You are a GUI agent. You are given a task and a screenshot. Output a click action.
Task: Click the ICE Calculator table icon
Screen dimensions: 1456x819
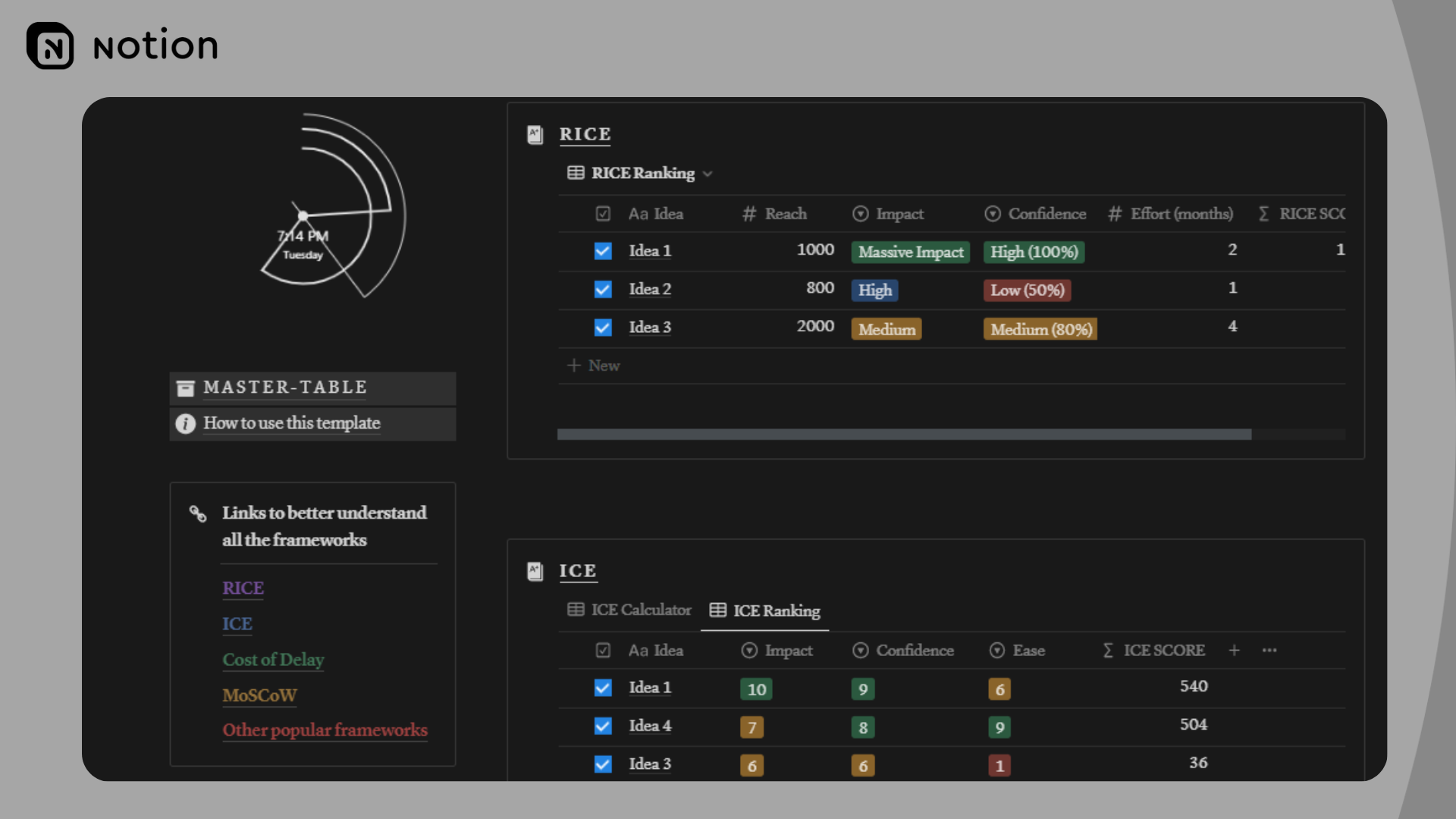click(x=576, y=610)
